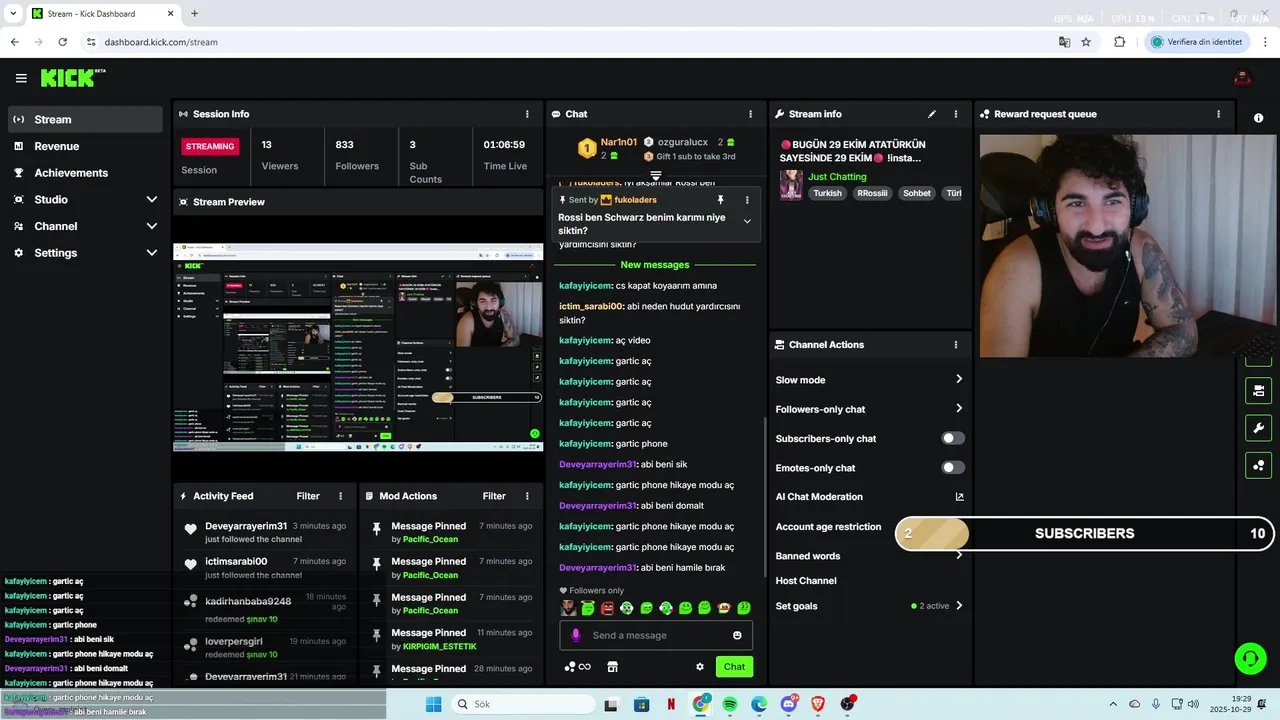Open the user avatar menu at the top right
The height and width of the screenshot is (720, 1280).
(1243, 78)
